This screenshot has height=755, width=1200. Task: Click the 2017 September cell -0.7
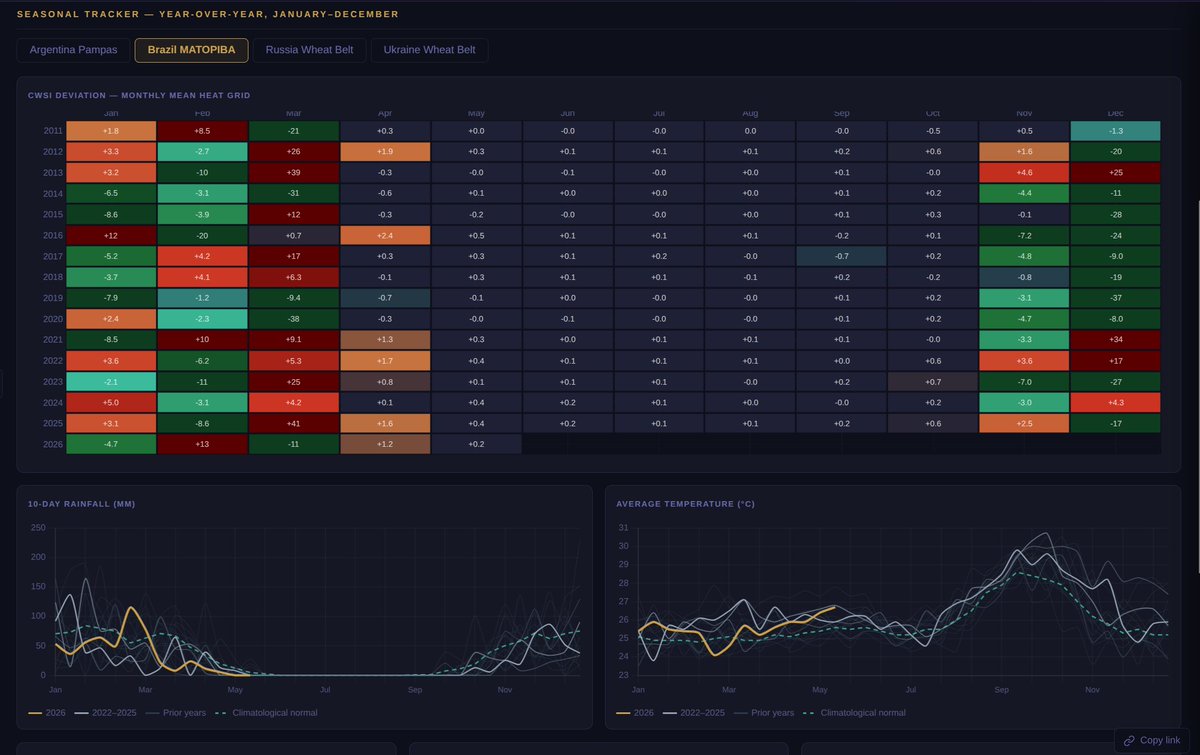pyautogui.click(x=842, y=256)
